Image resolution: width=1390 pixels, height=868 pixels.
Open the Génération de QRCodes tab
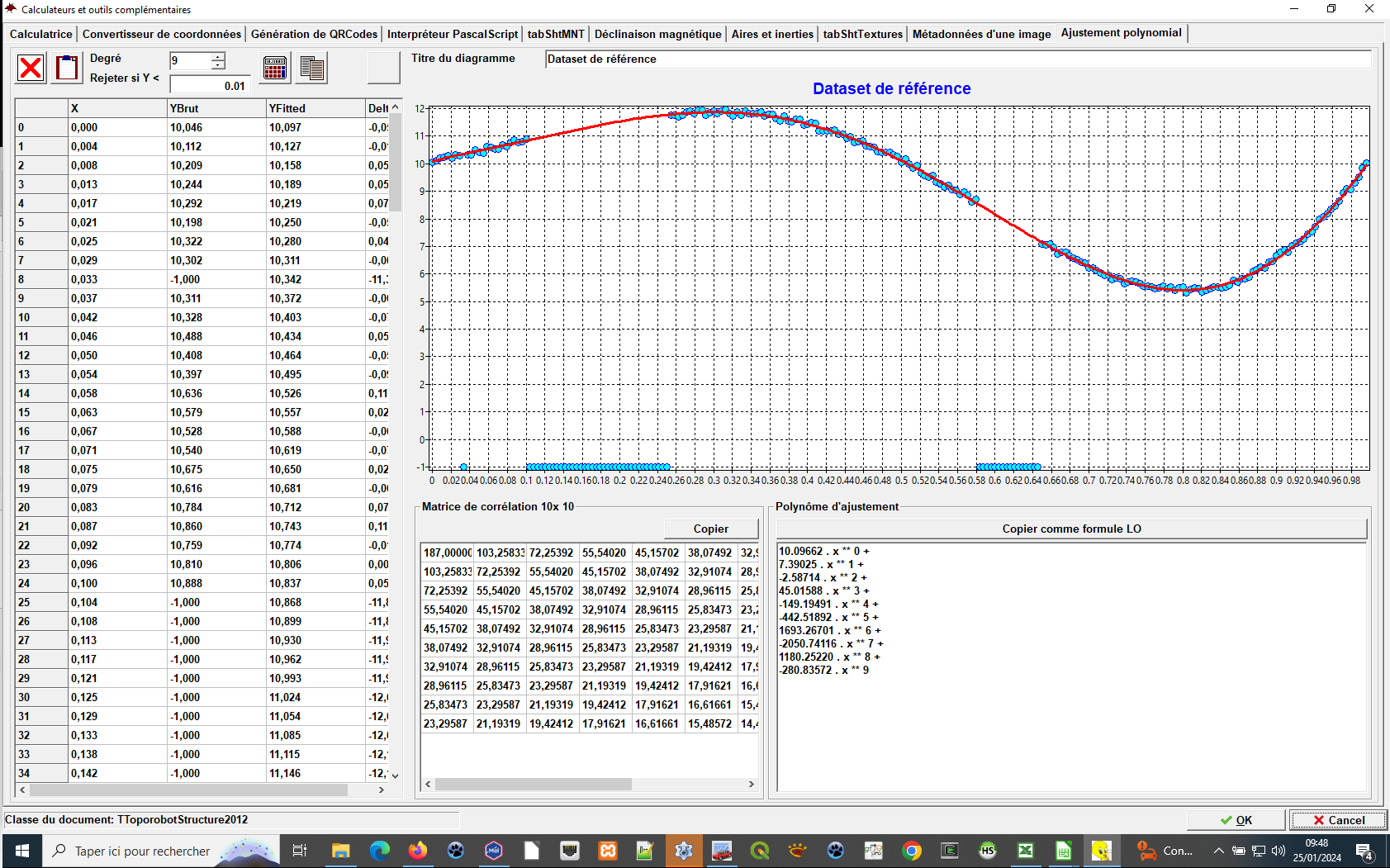point(314,34)
